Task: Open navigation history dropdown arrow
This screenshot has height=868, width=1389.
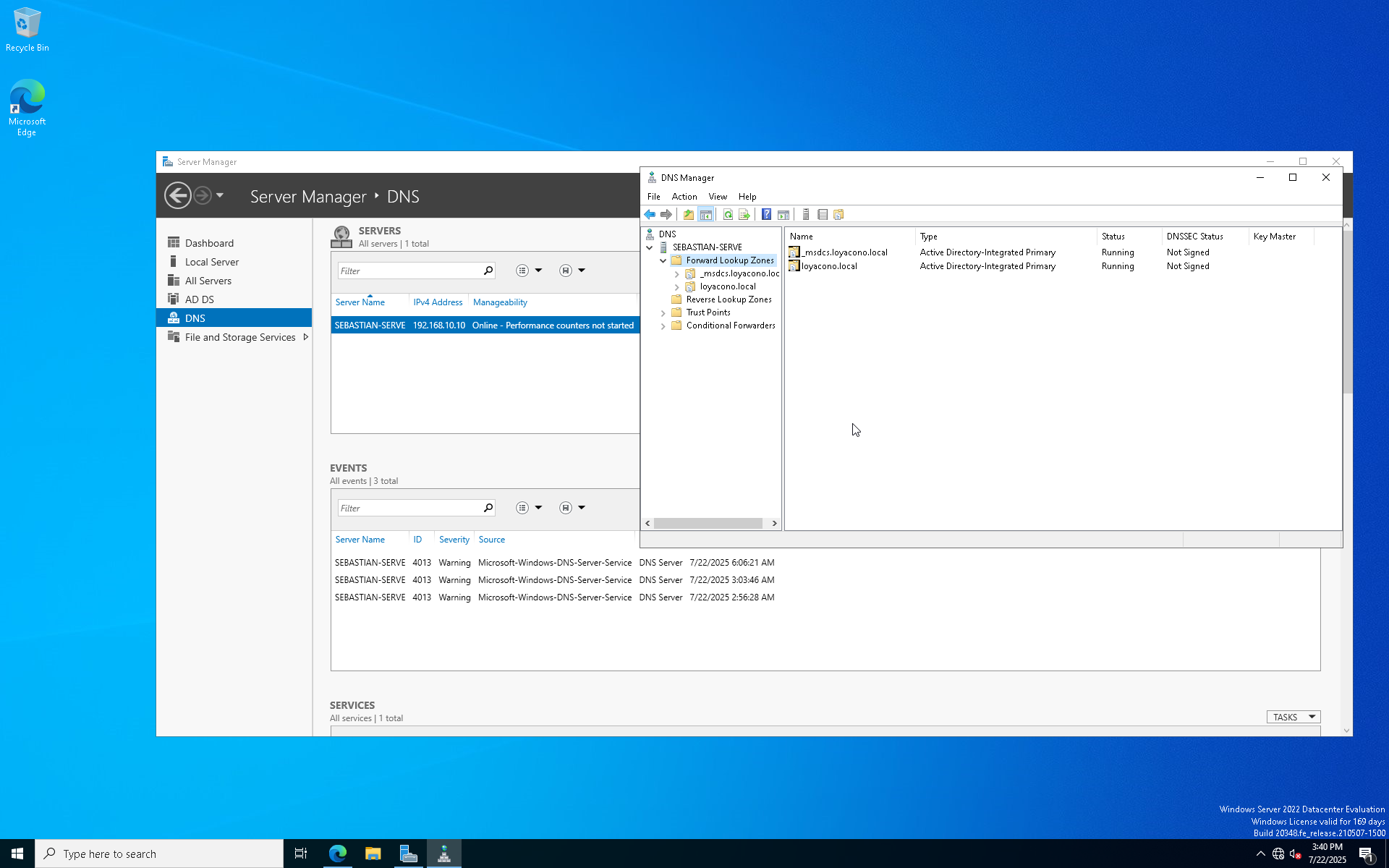Action: [x=220, y=195]
